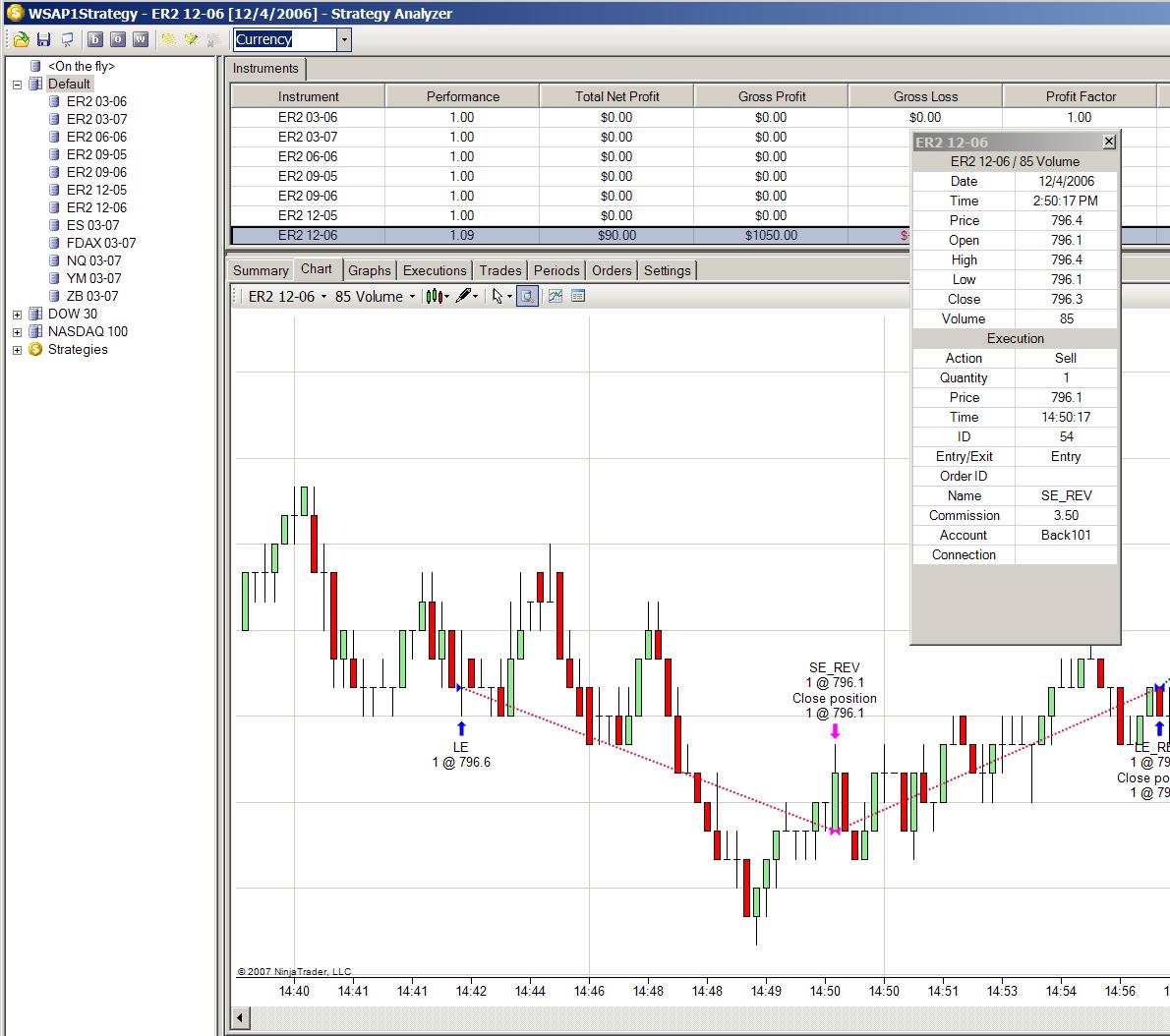Close the ER2 12-06 data box
1170x1036 pixels.
point(1109,142)
